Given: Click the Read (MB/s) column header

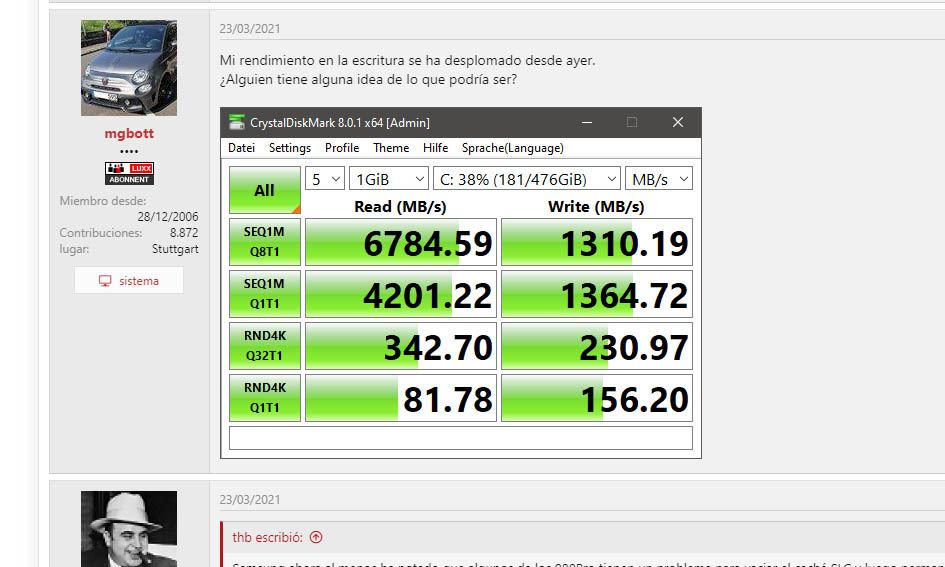Looking at the screenshot, I should [x=400, y=207].
